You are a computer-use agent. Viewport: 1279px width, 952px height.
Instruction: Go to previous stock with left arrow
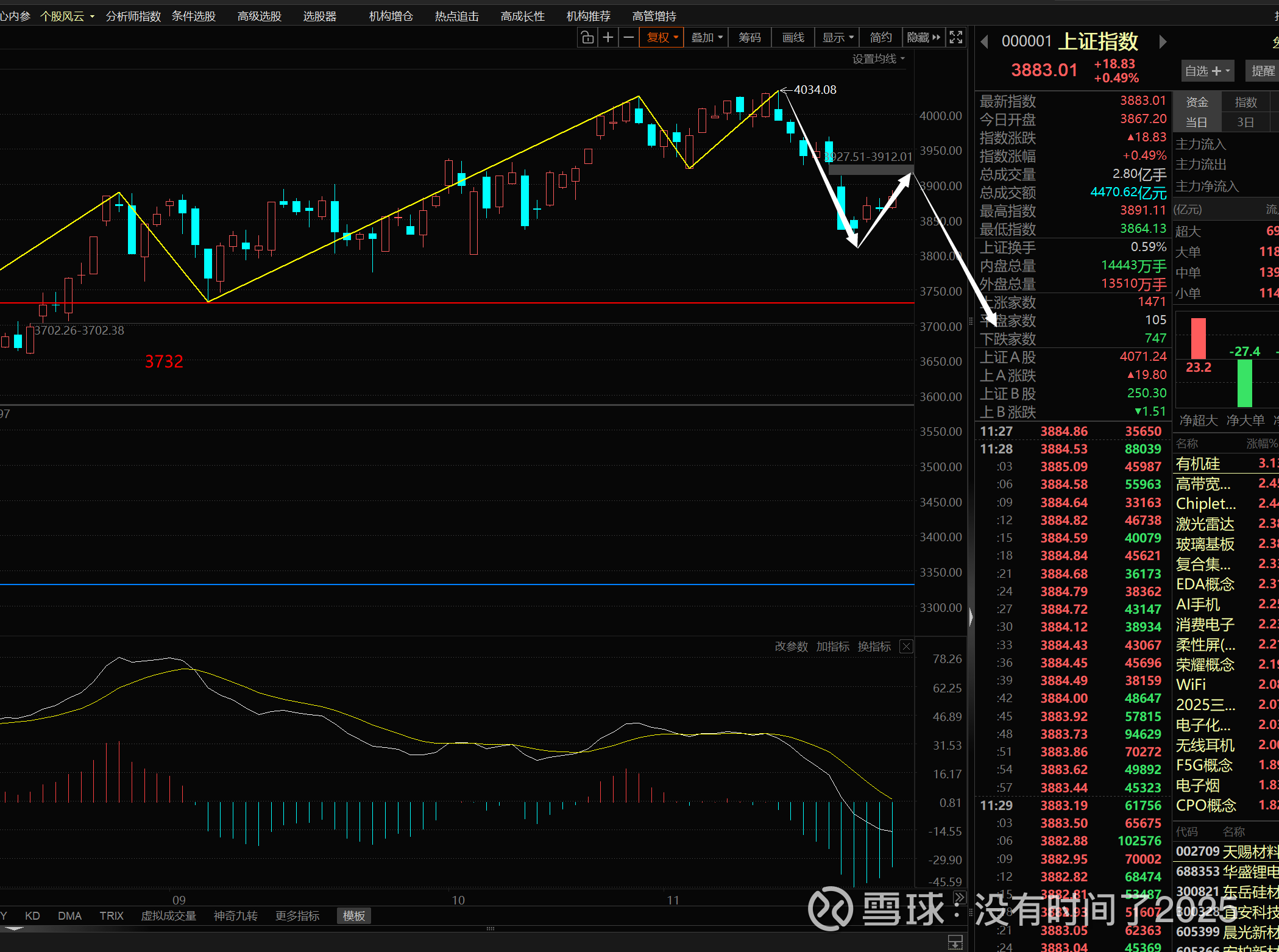(984, 42)
